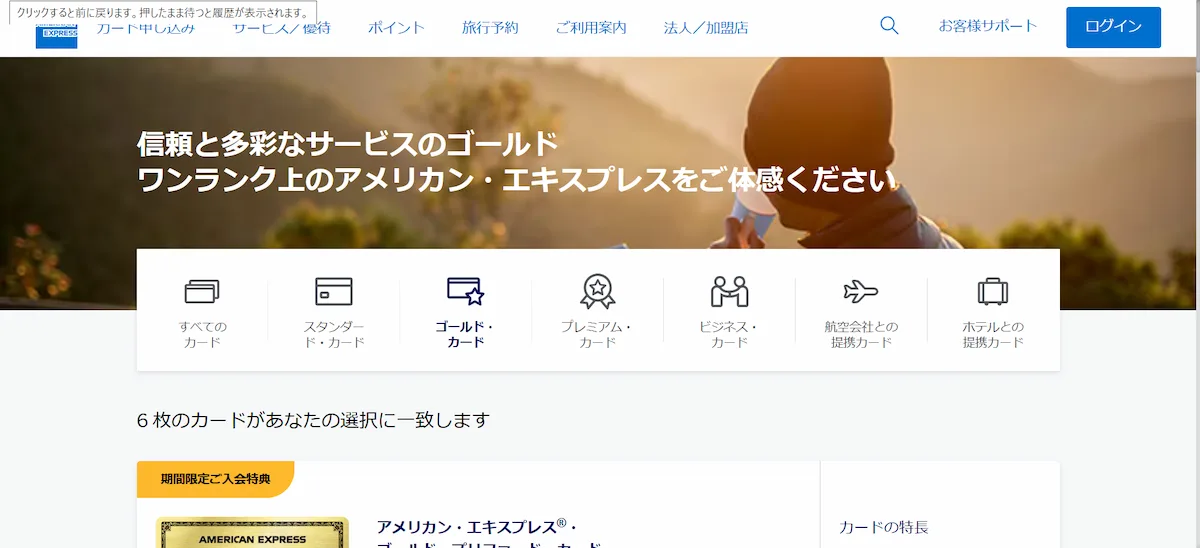Switch to スタンダード・カード tab label
1200x548 pixels.
click(x=334, y=334)
